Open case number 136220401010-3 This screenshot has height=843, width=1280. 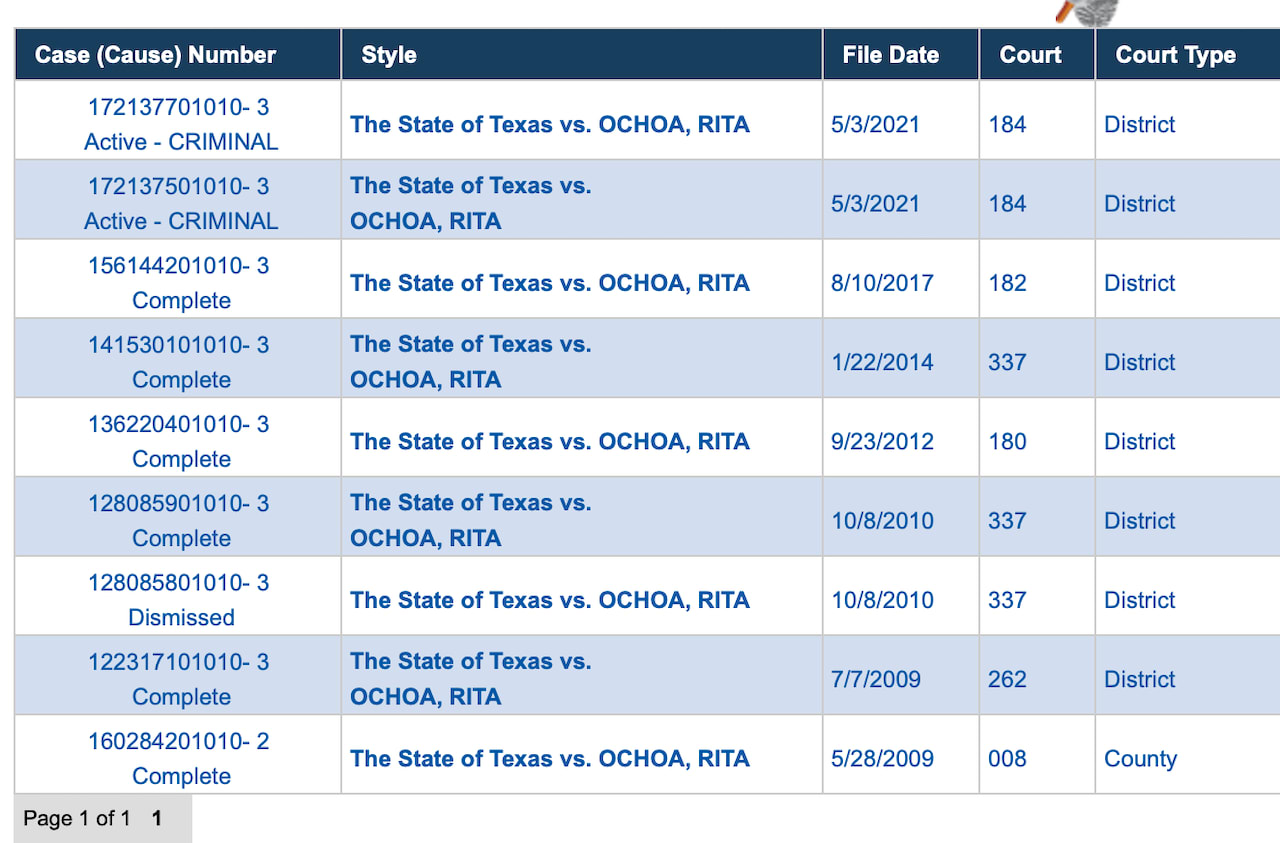[x=179, y=424]
